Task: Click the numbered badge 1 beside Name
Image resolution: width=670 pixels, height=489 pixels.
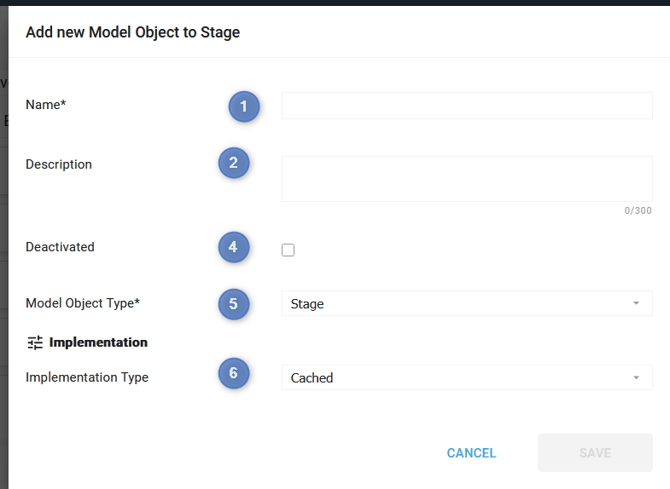Action: point(243,106)
